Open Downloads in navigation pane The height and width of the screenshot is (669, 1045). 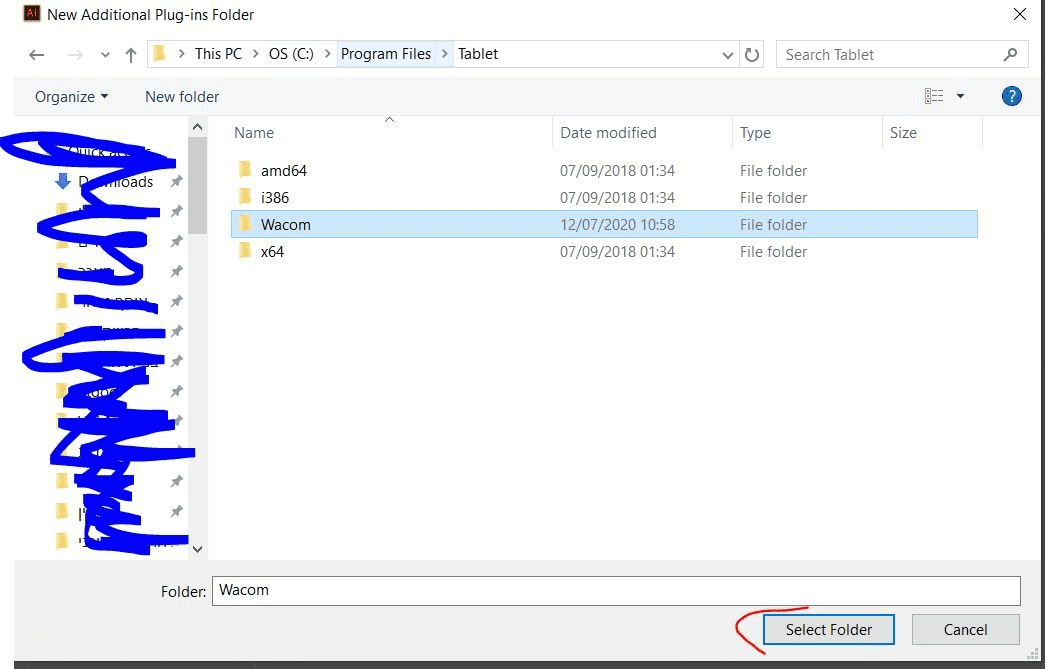click(115, 181)
